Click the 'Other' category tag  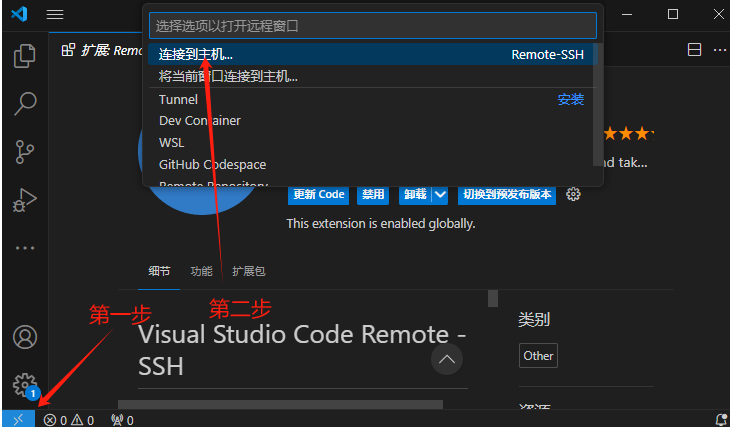pos(538,356)
